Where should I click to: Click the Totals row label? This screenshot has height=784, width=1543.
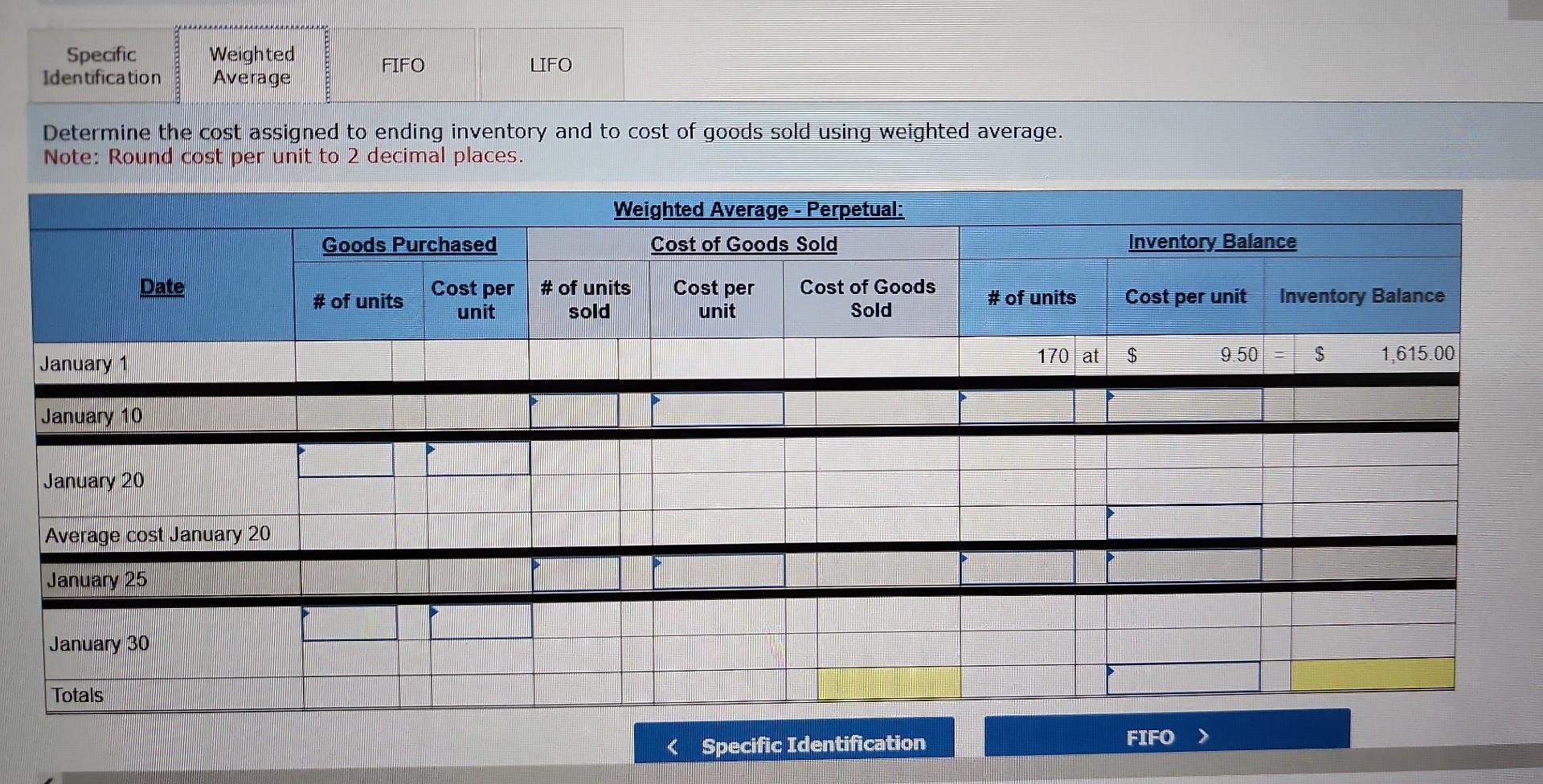point(77,695)
